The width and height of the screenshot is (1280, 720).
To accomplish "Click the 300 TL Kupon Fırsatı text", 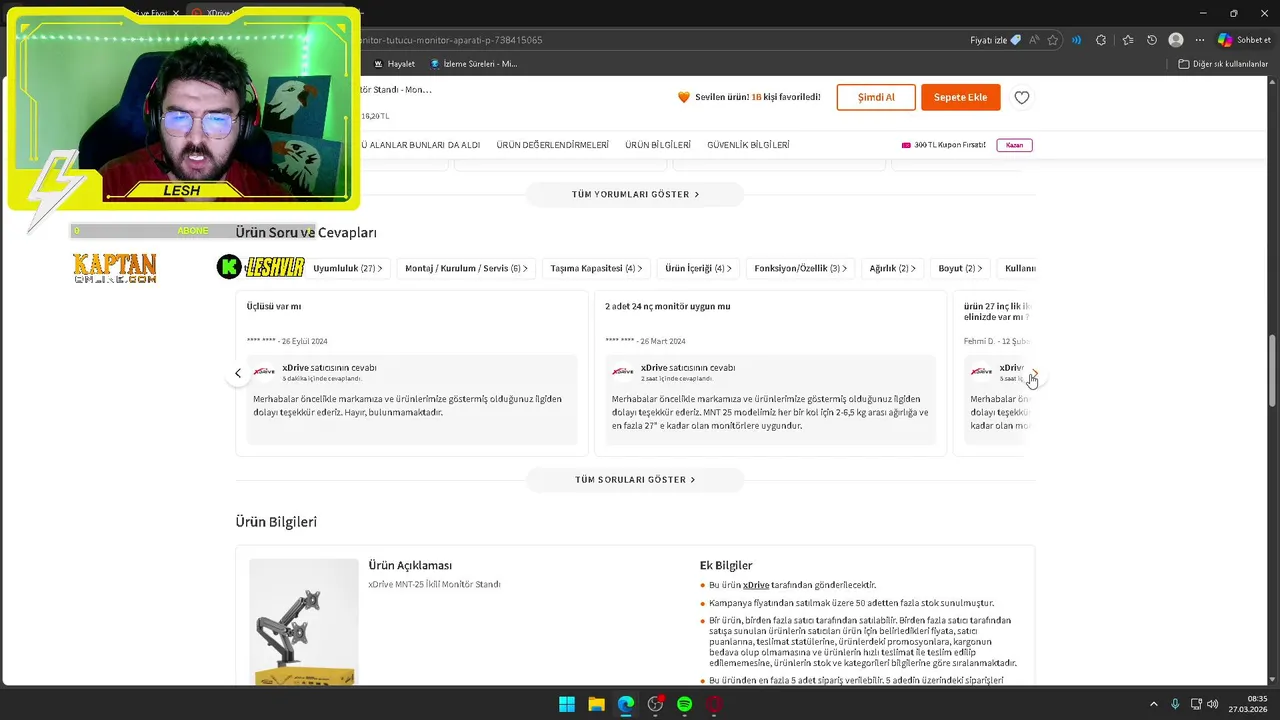I will [x=949, y=145].
